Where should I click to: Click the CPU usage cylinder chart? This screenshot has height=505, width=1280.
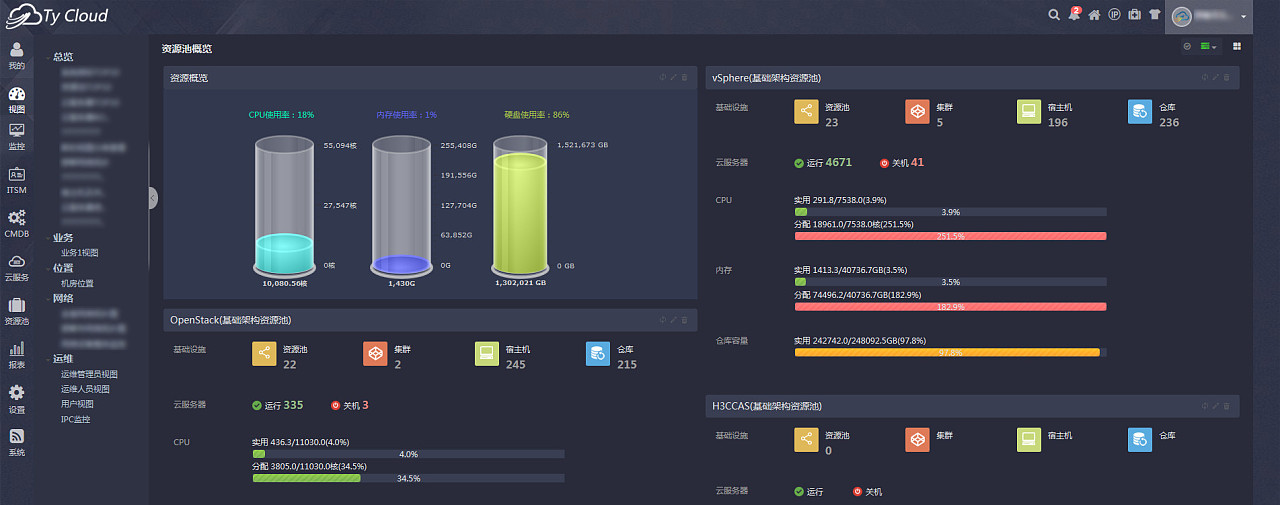click(x=285, y=207)
